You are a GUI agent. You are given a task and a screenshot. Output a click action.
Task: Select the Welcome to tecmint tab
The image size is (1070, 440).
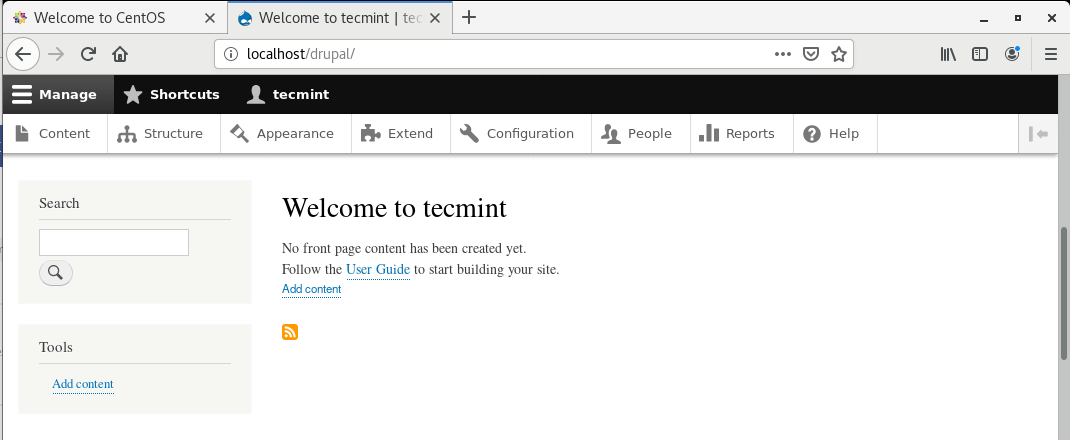point(340,18)
